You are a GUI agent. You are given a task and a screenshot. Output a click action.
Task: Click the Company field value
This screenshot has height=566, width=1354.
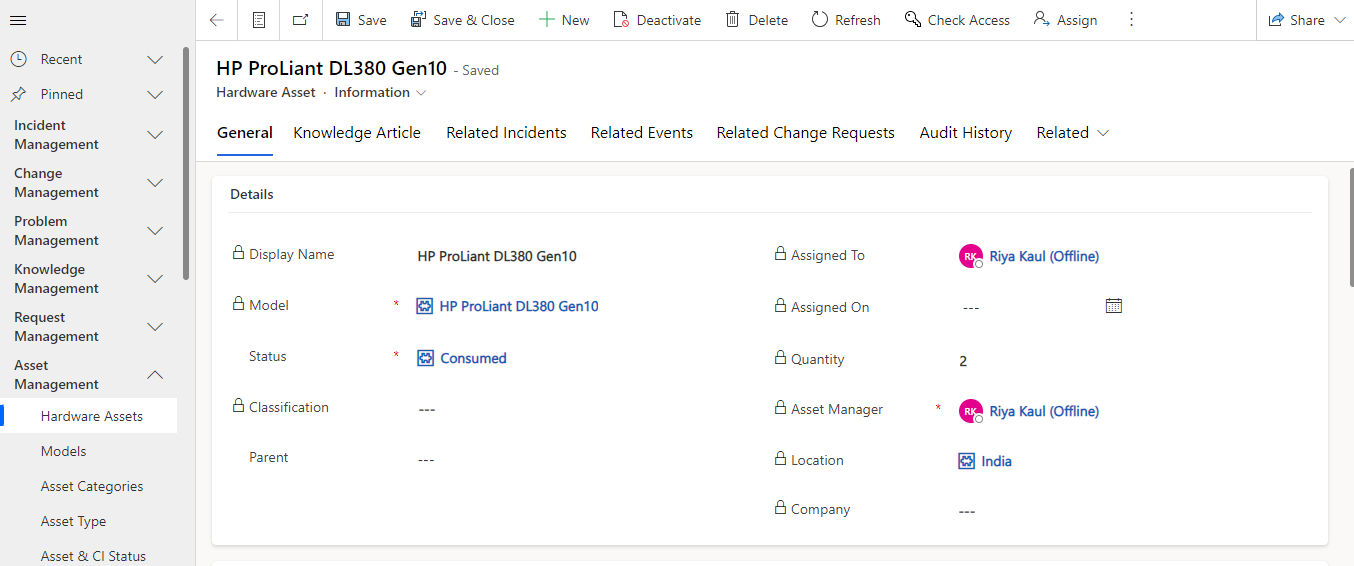coord(966,511)
